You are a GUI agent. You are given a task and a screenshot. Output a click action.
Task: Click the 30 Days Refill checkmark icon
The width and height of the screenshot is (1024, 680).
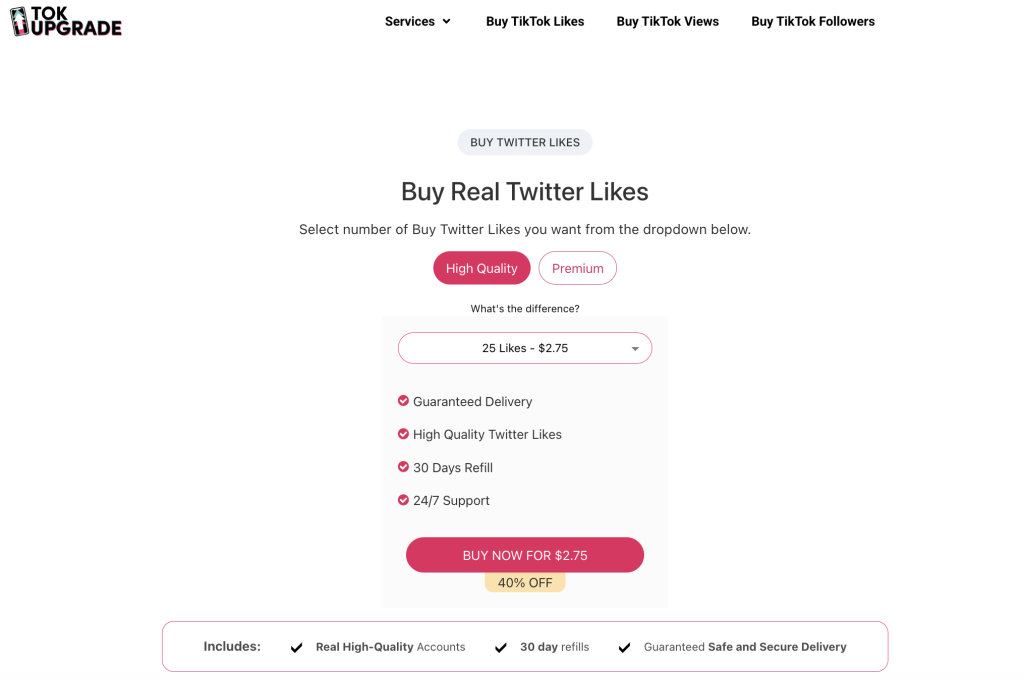pos(403,466)
